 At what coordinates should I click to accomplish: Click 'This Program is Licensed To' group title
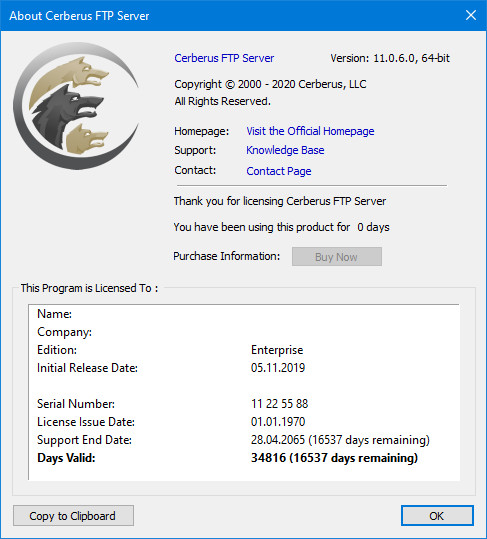point(89,288)
